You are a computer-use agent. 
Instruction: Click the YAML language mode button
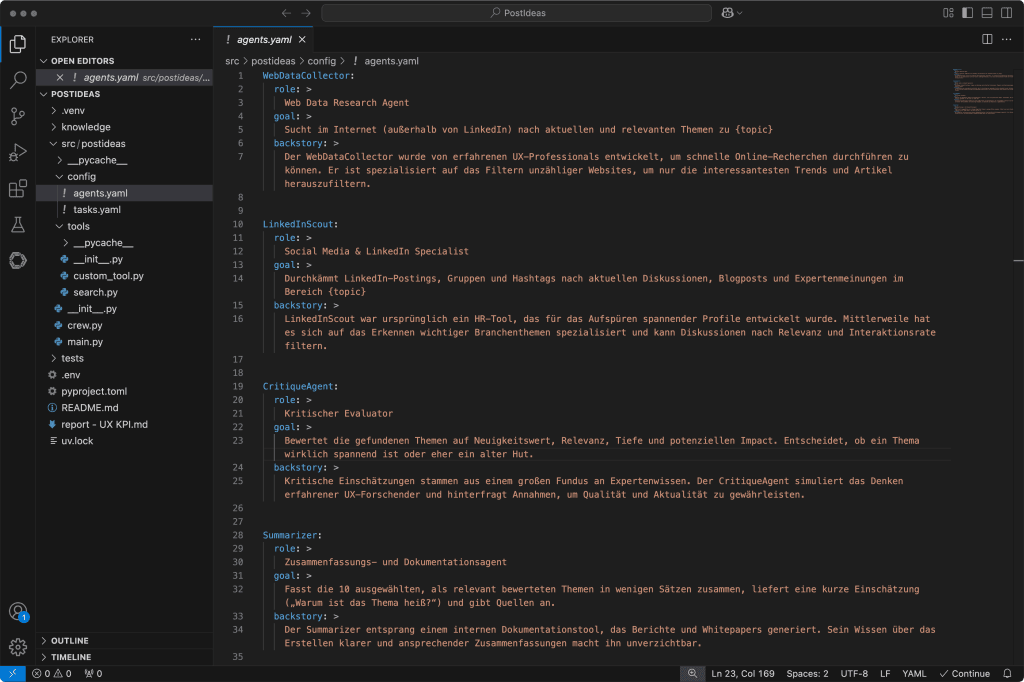pos(914,674)
